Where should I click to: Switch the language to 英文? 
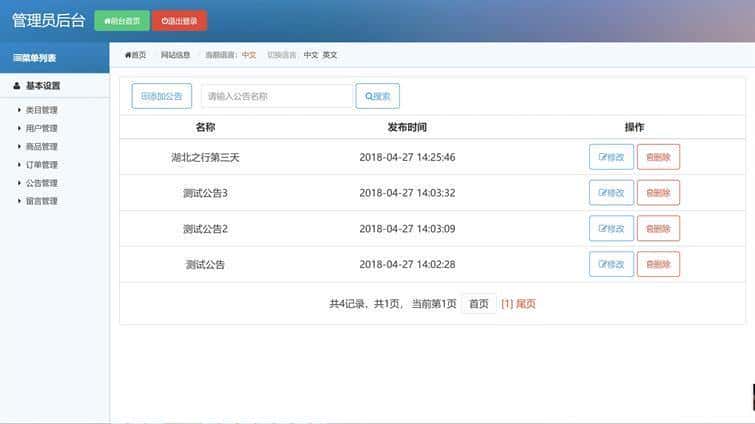(330, 55)
